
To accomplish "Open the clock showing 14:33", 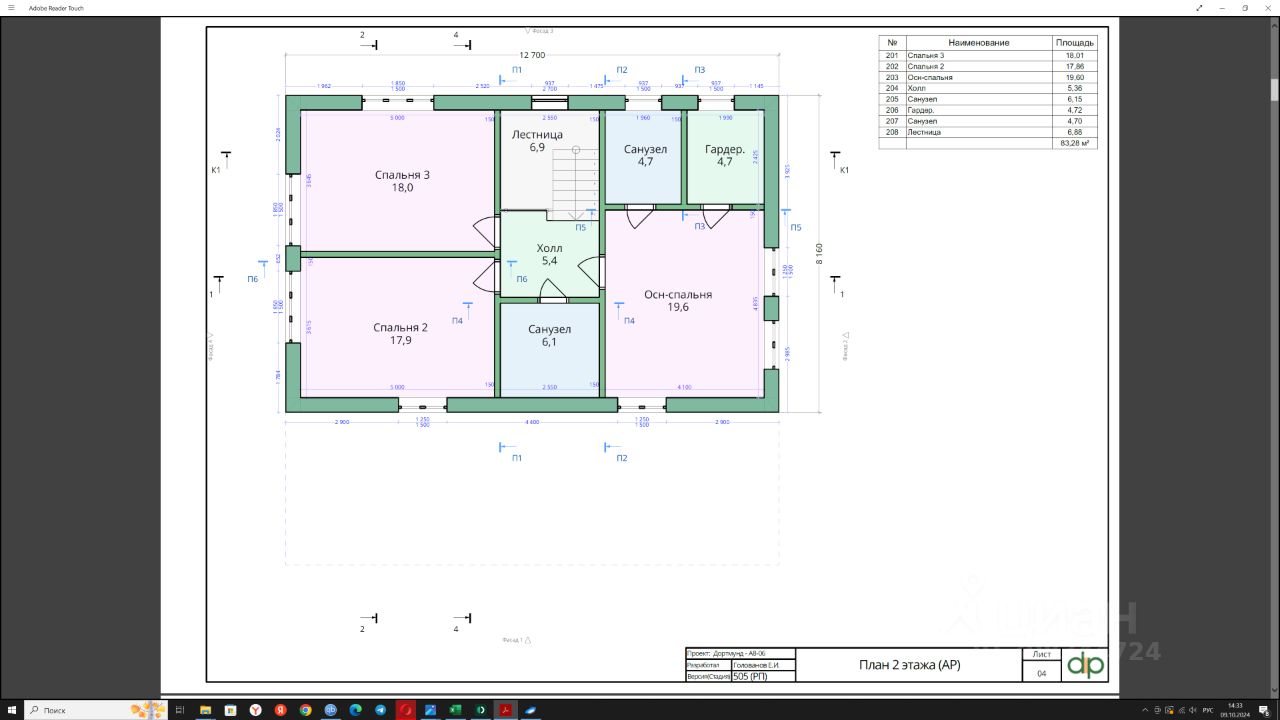I will click(1237, 710).
